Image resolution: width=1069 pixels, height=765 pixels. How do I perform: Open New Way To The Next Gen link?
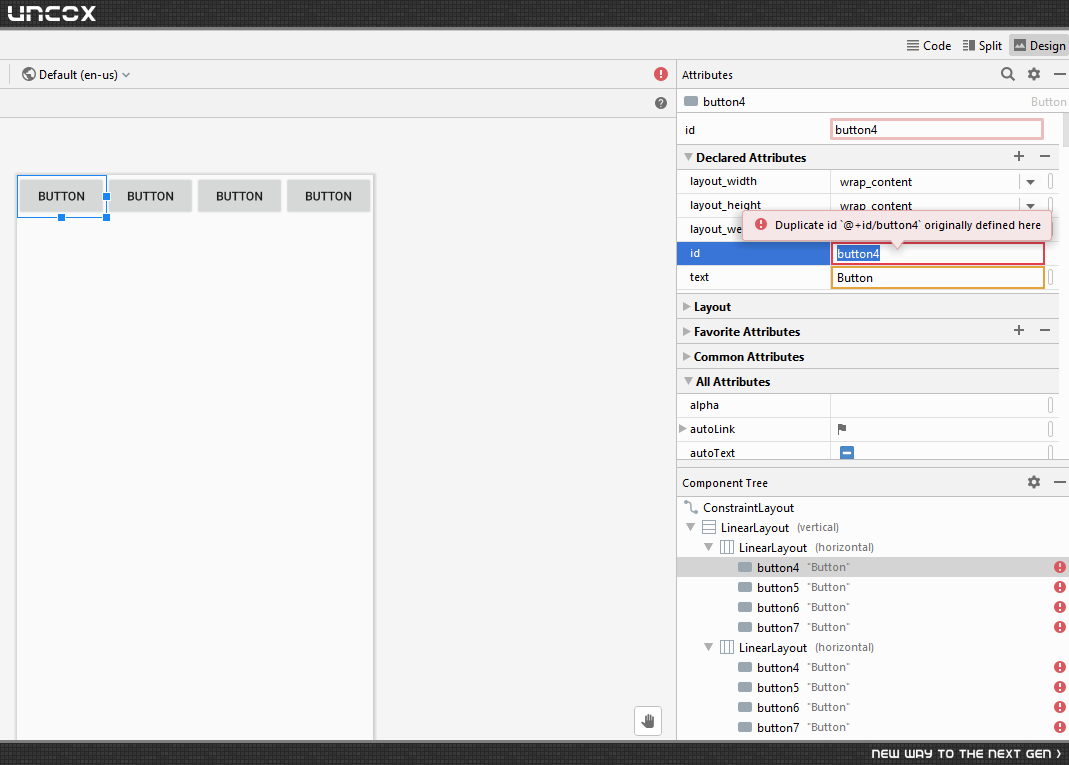tap(966, 753)
